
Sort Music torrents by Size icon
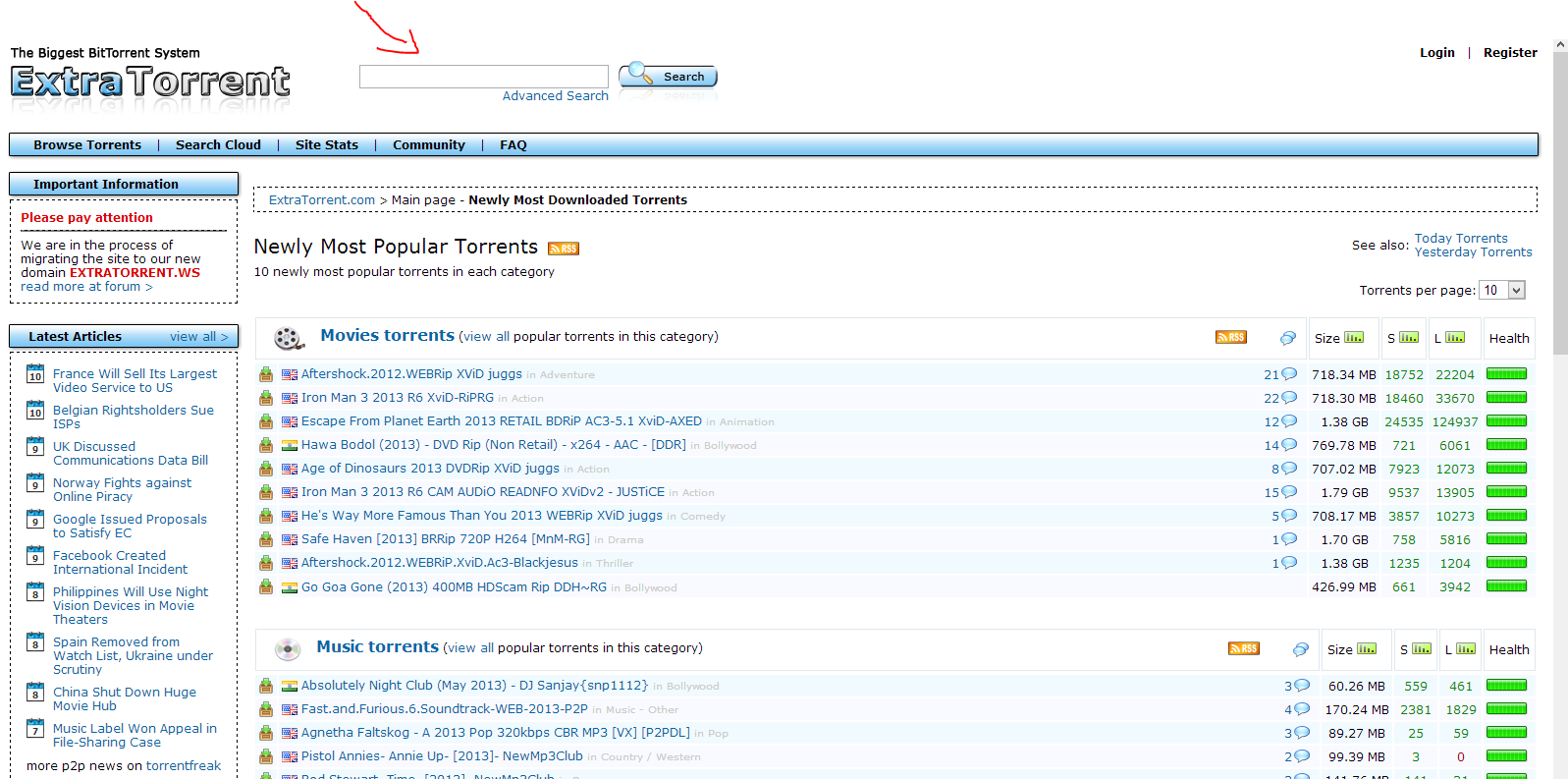(x=1367, y=648)
